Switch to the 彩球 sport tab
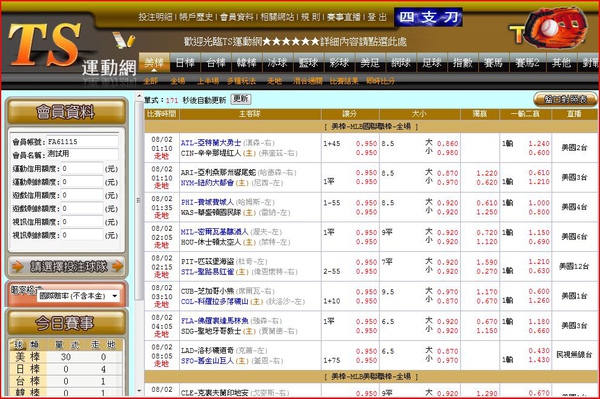The image size is (600, 399). (339, 62)
